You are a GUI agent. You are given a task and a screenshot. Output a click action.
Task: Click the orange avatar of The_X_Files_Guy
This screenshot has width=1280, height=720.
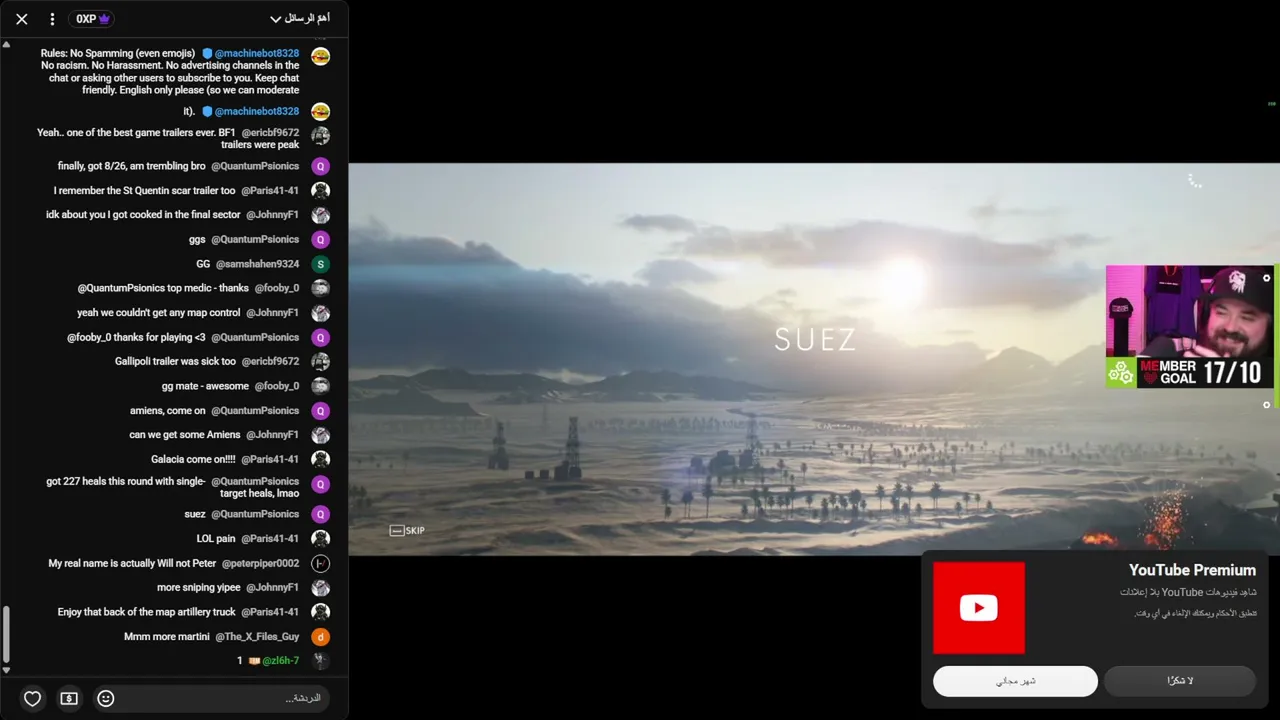click(320, 636)
